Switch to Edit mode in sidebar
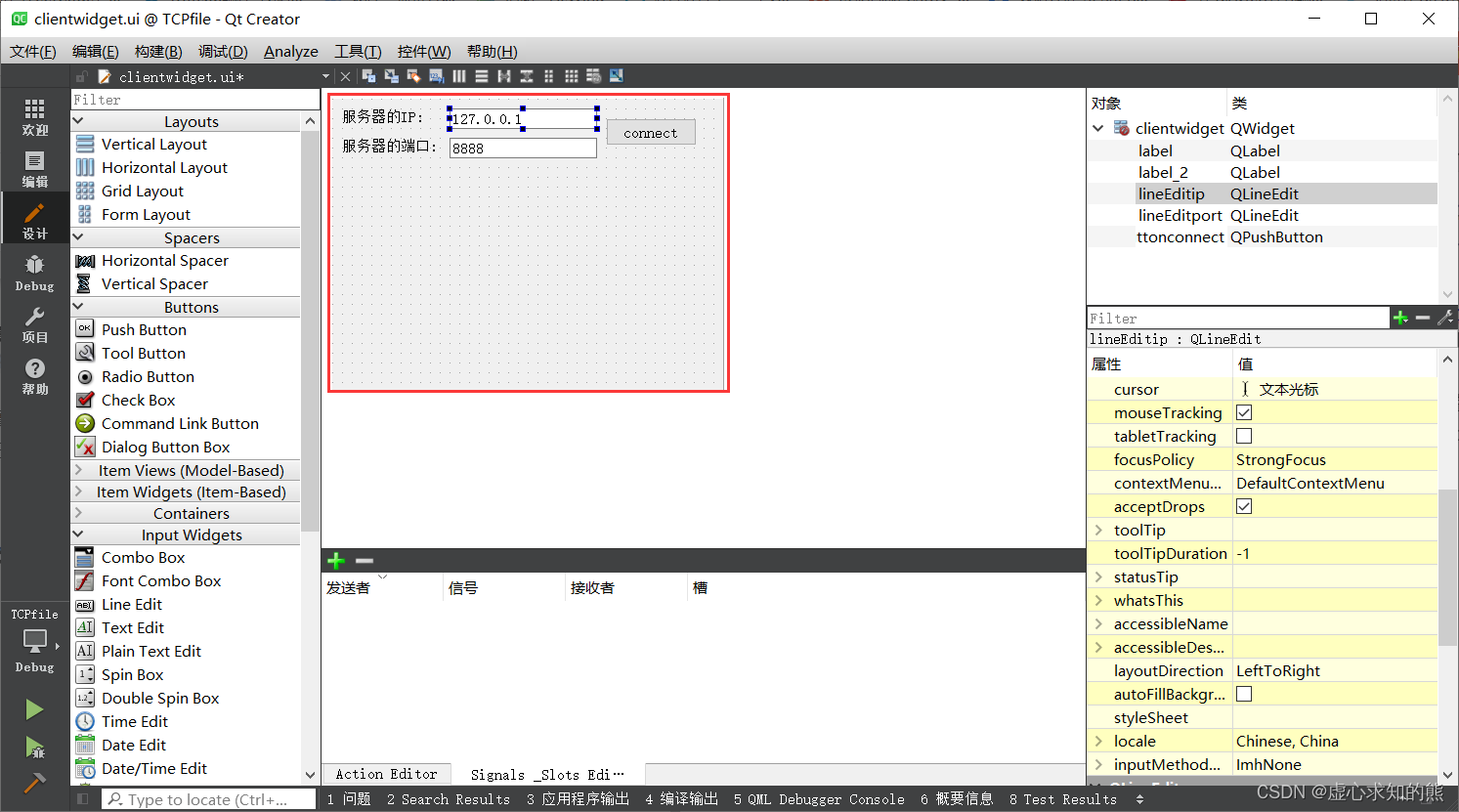The image size is (1459, 812). [x=34, y=169]
